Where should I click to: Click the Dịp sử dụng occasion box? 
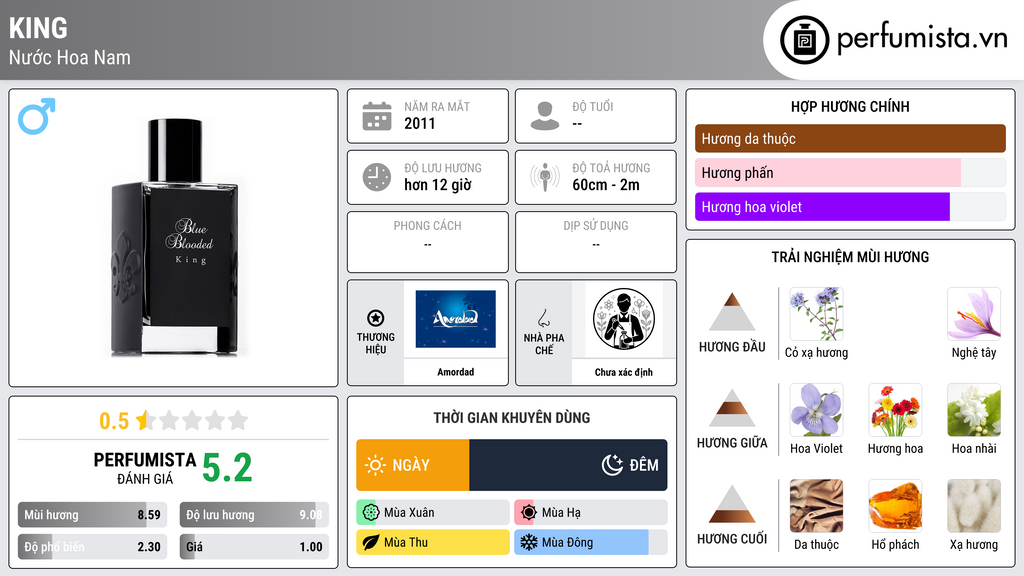pyautogui.click(x=596, y=242)
